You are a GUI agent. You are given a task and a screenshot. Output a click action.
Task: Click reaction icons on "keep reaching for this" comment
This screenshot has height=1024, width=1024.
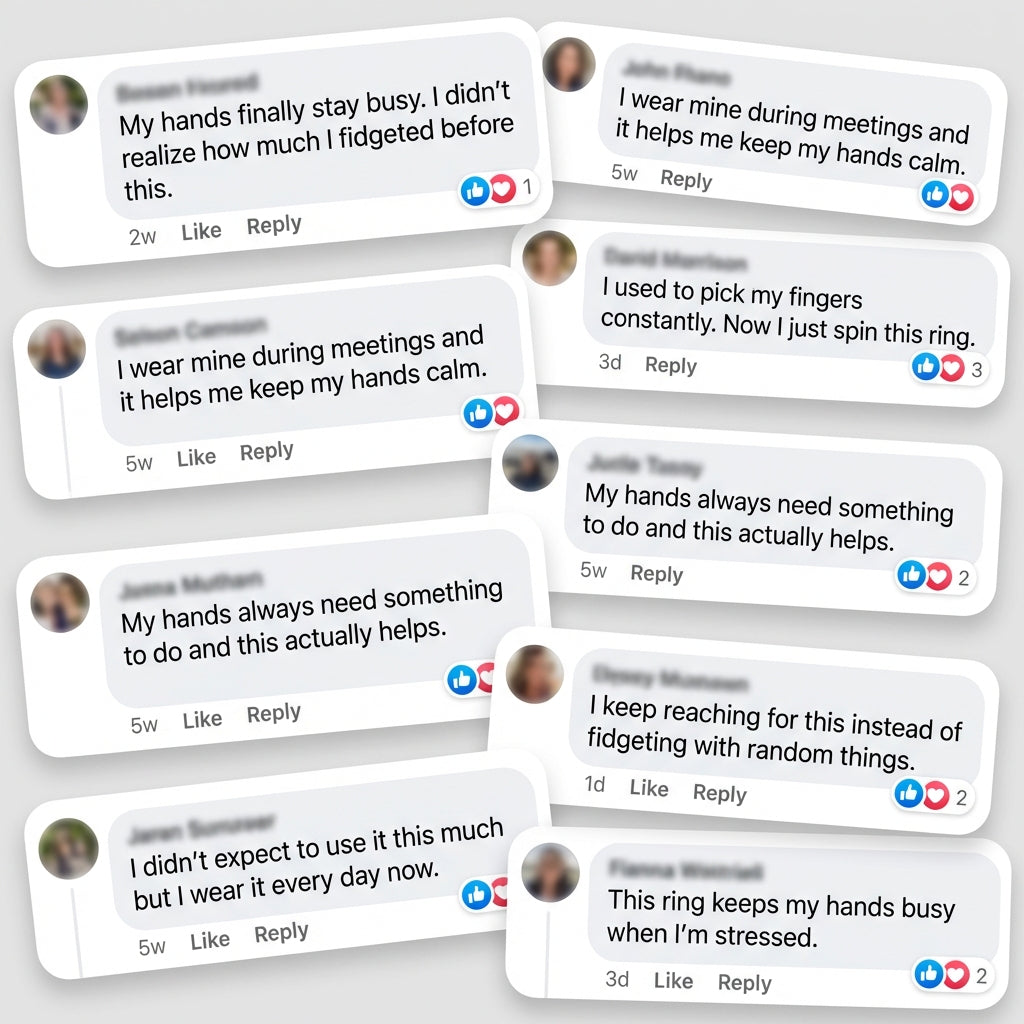pos(922,795)
